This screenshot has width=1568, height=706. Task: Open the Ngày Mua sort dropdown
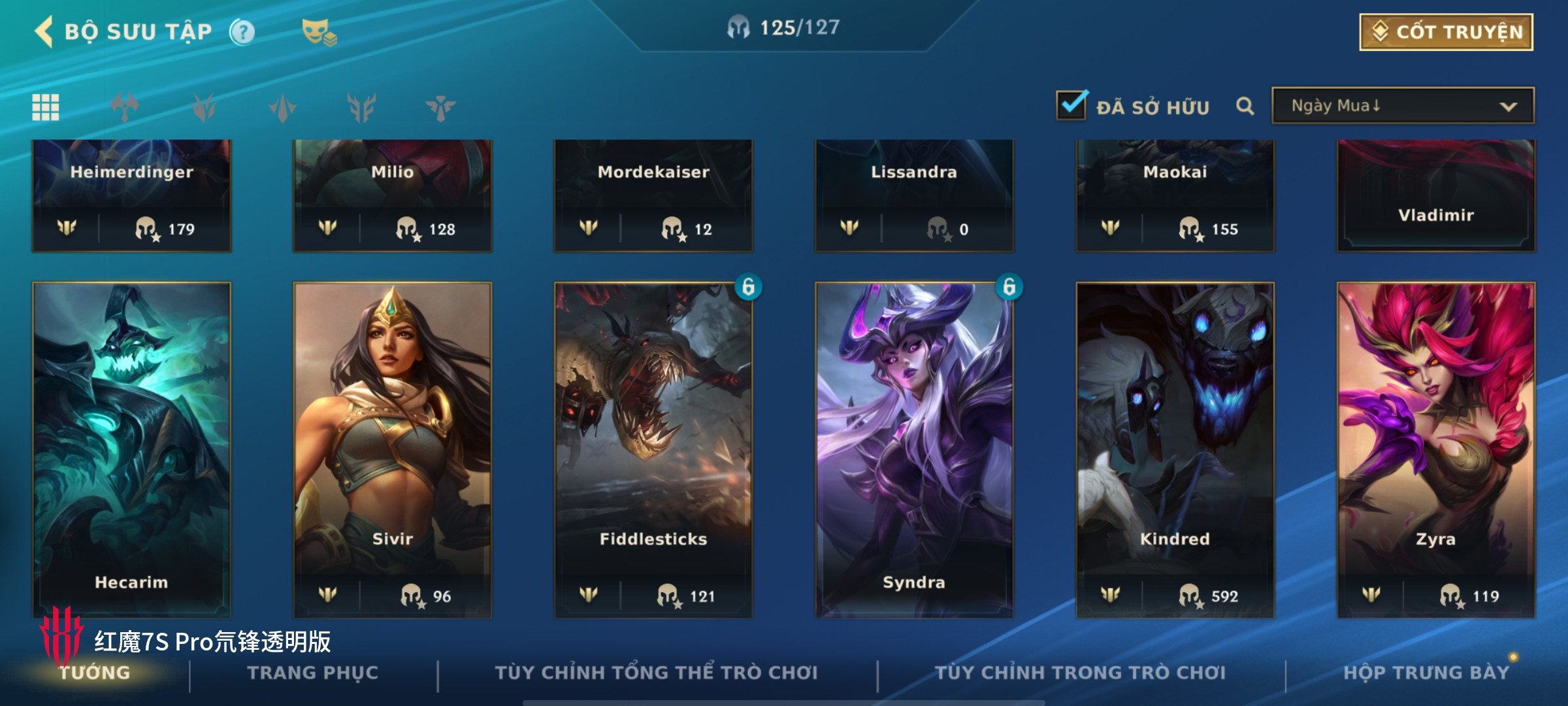(x=1403, y=106)
